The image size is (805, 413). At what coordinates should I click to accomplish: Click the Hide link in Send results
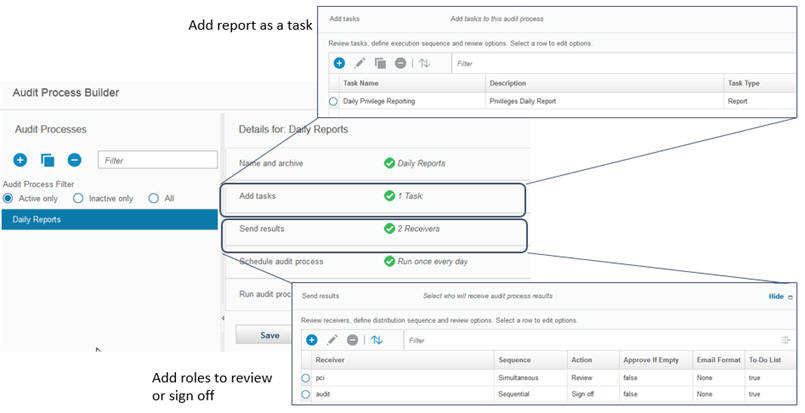776,296
